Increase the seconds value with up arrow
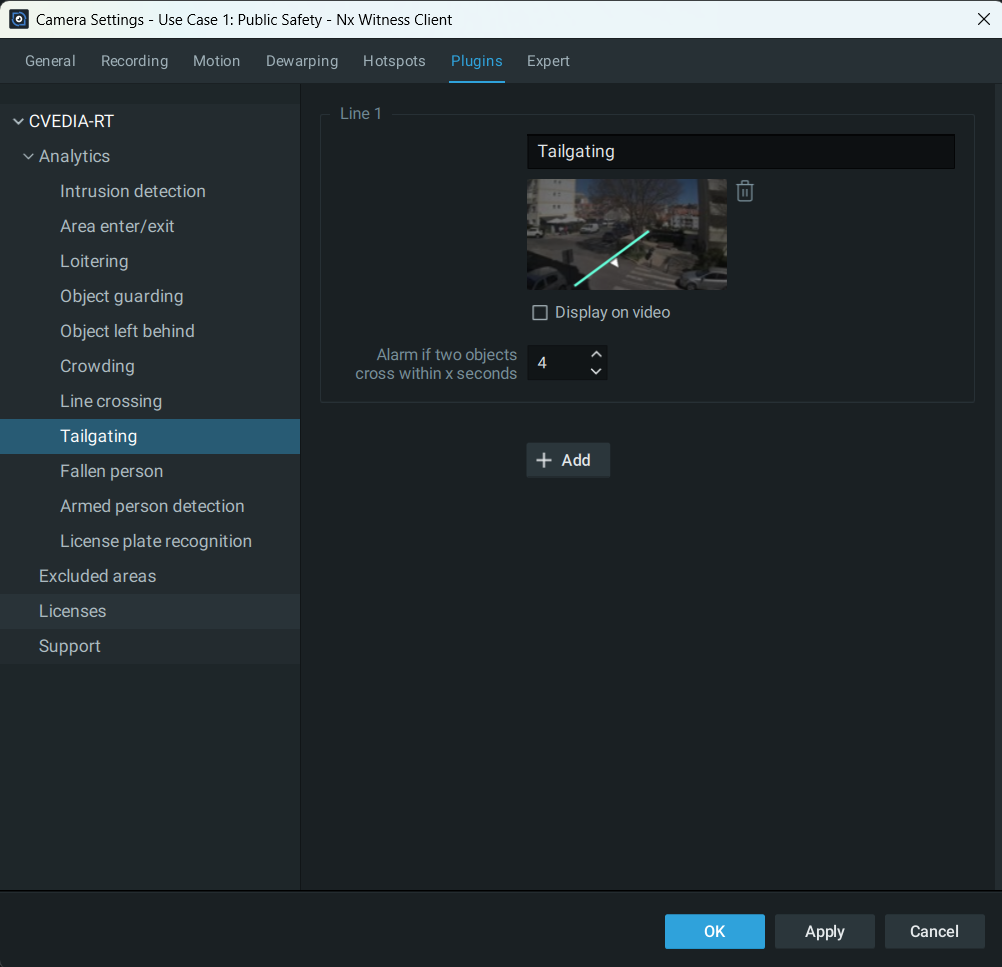This screenshot has height=967, width=1002. pyautogui.click(x=596, y=354)
